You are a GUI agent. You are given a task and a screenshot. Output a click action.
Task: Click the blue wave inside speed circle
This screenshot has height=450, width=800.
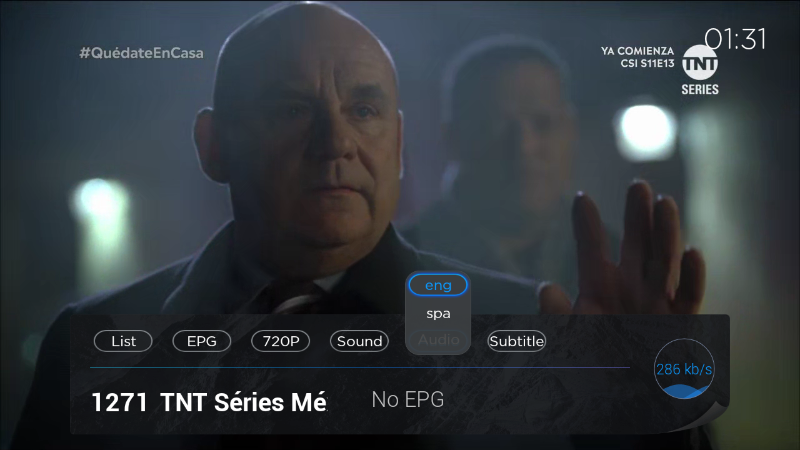[684, 392]
